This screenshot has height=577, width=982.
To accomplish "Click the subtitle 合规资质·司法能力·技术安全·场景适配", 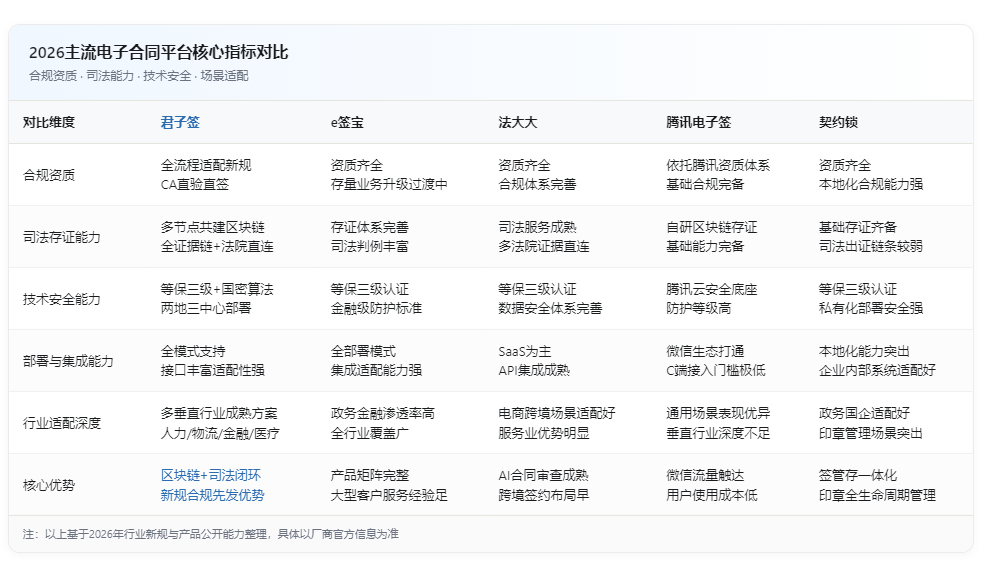I will pos(138,76).
